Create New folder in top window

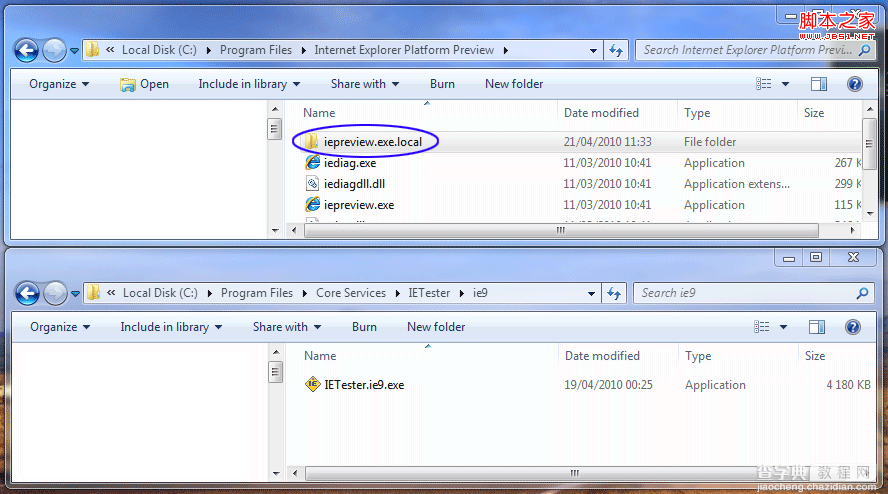click(514, 84)
